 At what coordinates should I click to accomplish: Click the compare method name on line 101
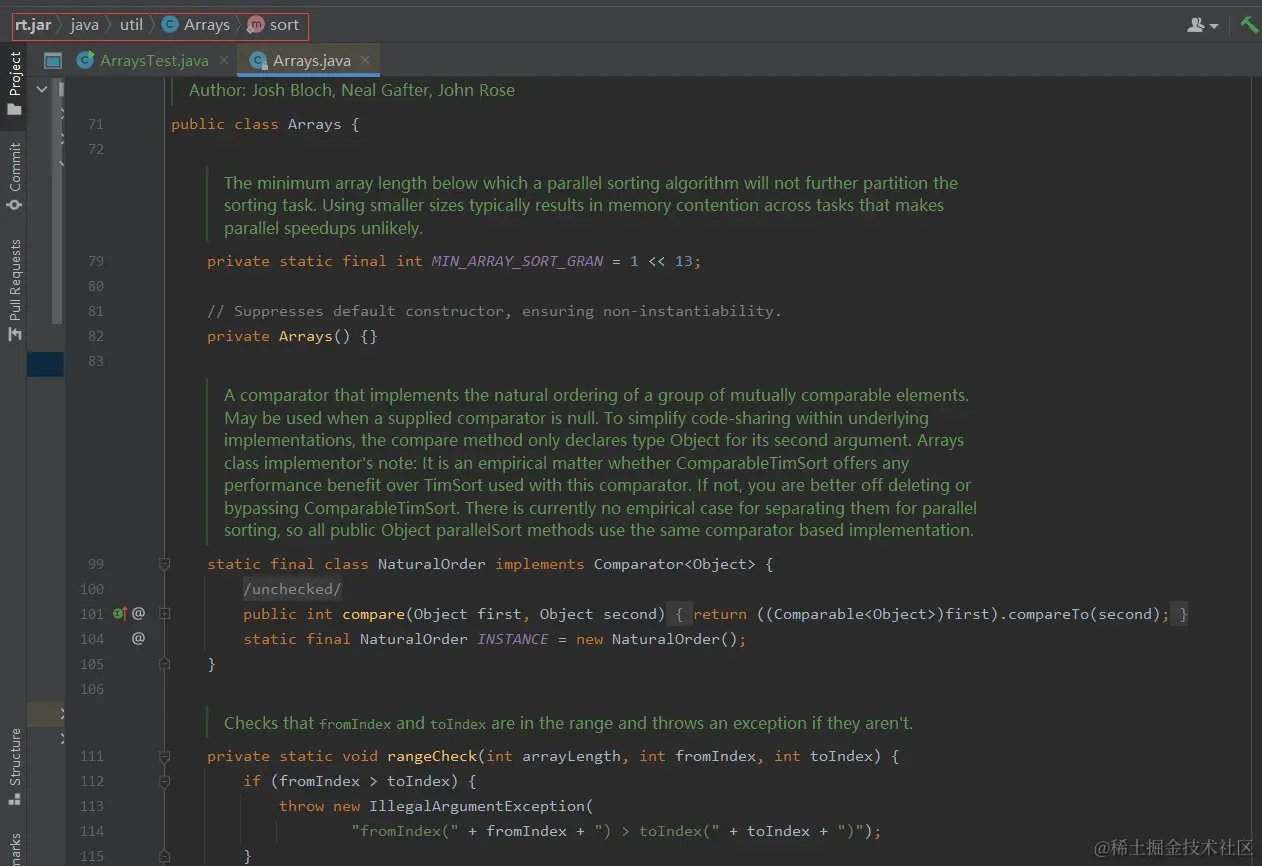[x=373, y=614]
